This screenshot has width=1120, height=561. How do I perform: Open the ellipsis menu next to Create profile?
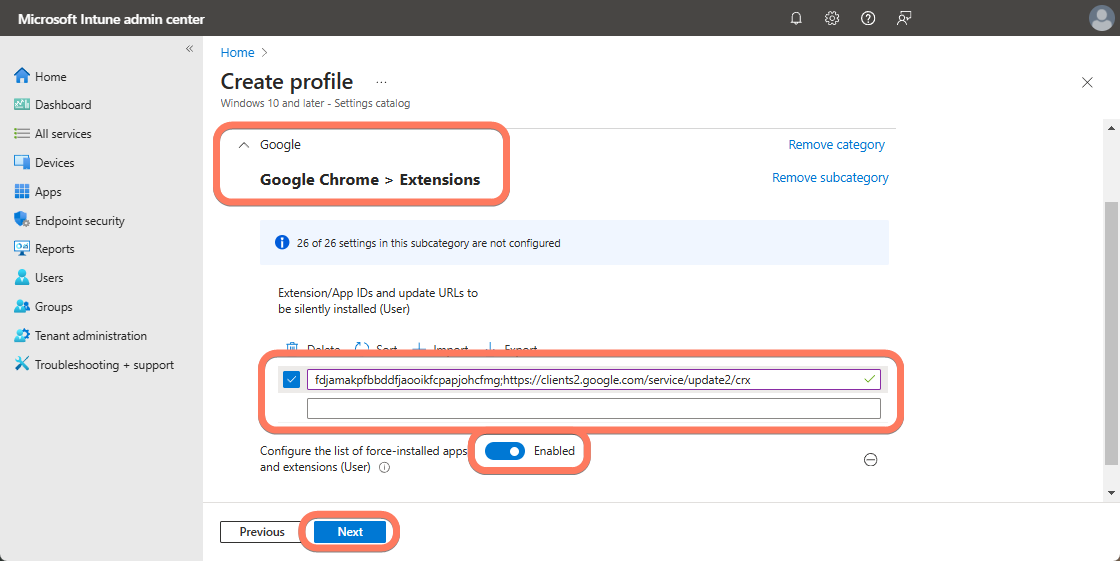click(381, 82)
